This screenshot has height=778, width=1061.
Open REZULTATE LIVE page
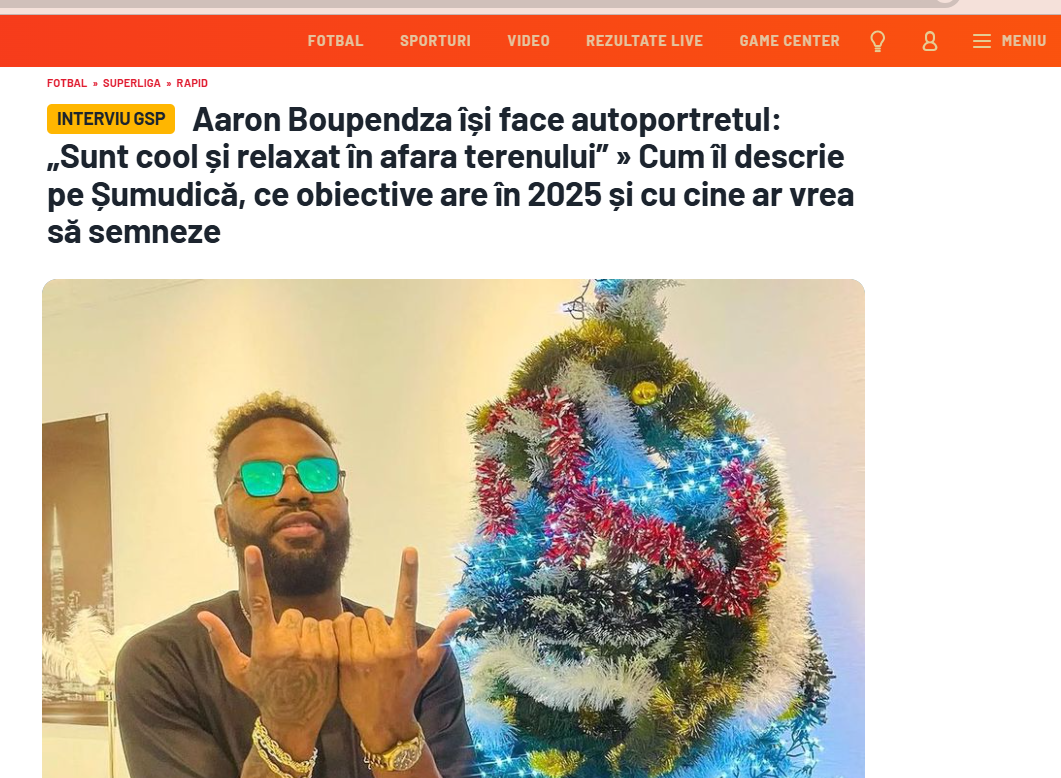point(644,41)
